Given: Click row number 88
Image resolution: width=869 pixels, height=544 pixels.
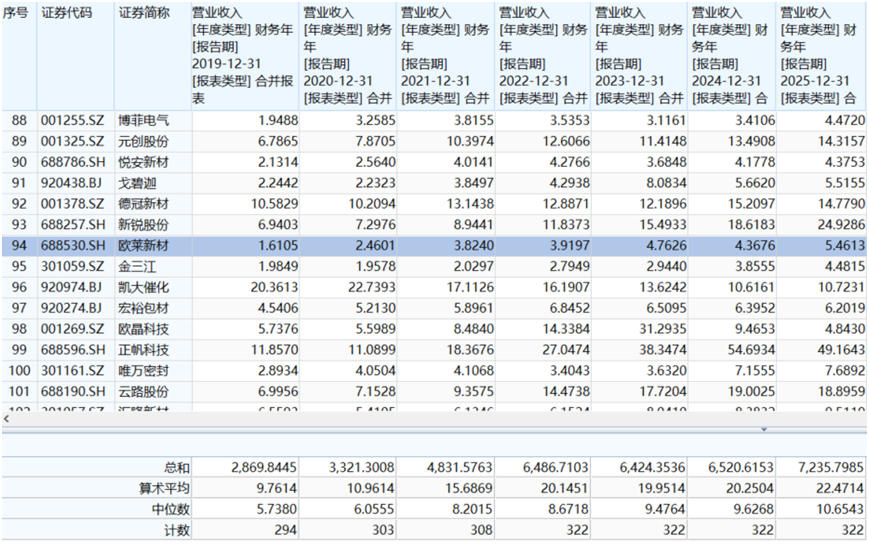Looking at the screenshot, I should pyautogui.click(x=19, y=120).
